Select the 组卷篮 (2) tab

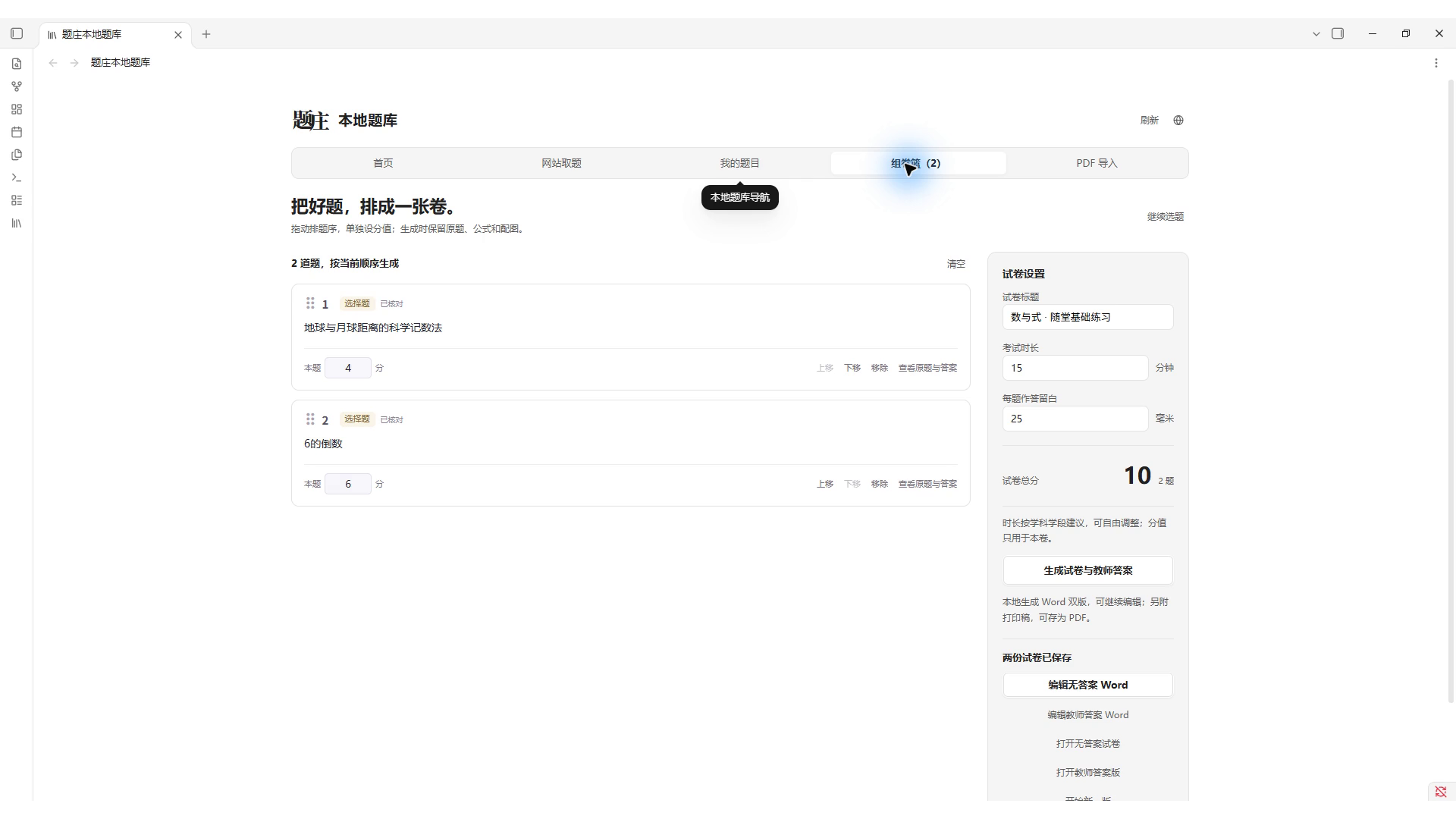coord(918,163)
